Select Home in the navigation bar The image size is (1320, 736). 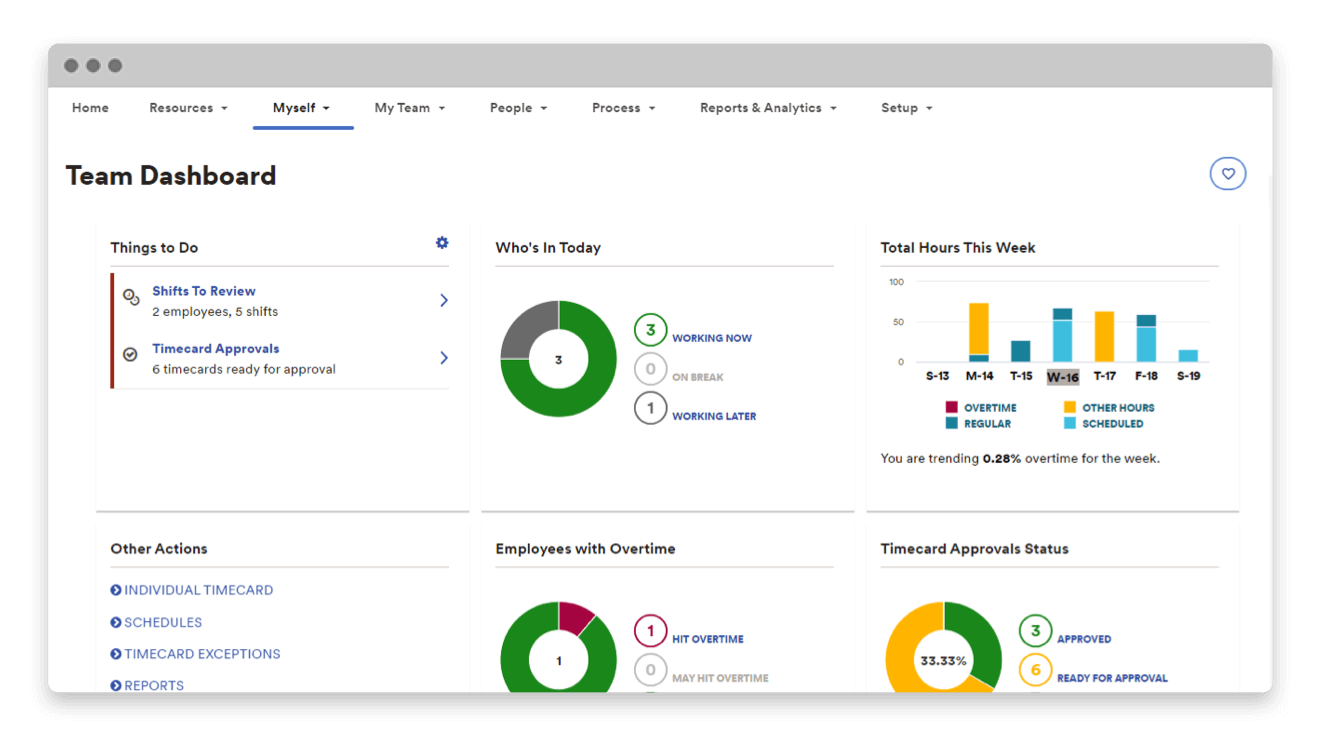(x=90, y=107)
